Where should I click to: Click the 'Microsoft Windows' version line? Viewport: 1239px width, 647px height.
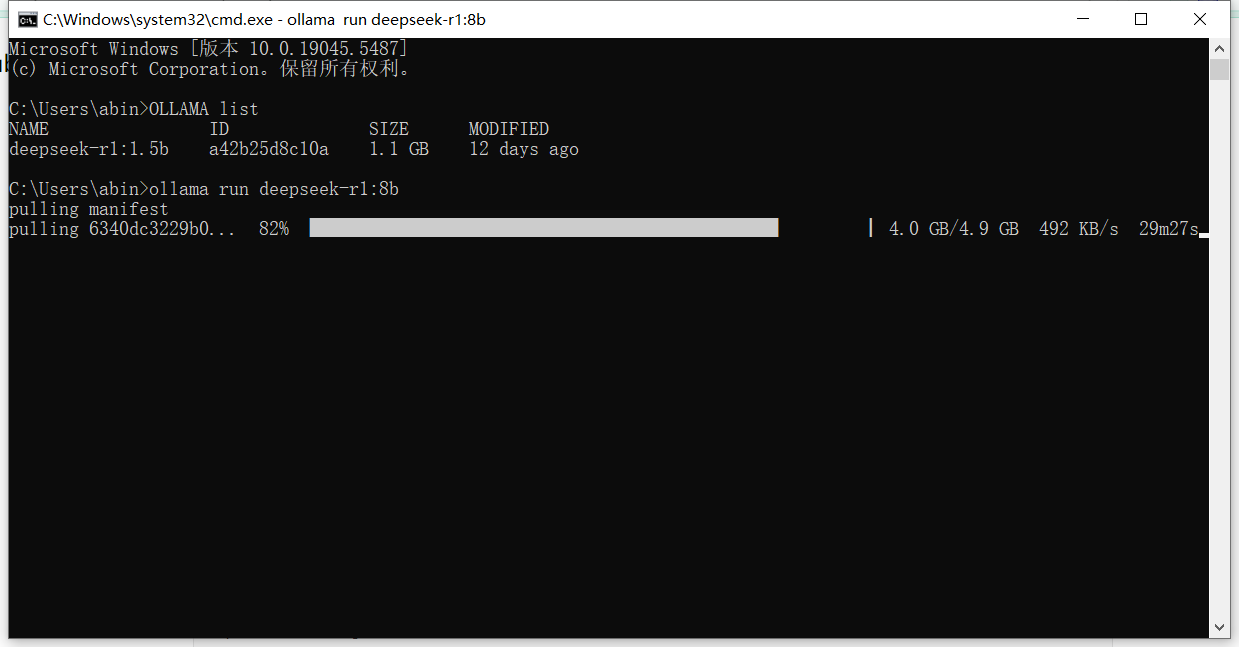[208, 49]
